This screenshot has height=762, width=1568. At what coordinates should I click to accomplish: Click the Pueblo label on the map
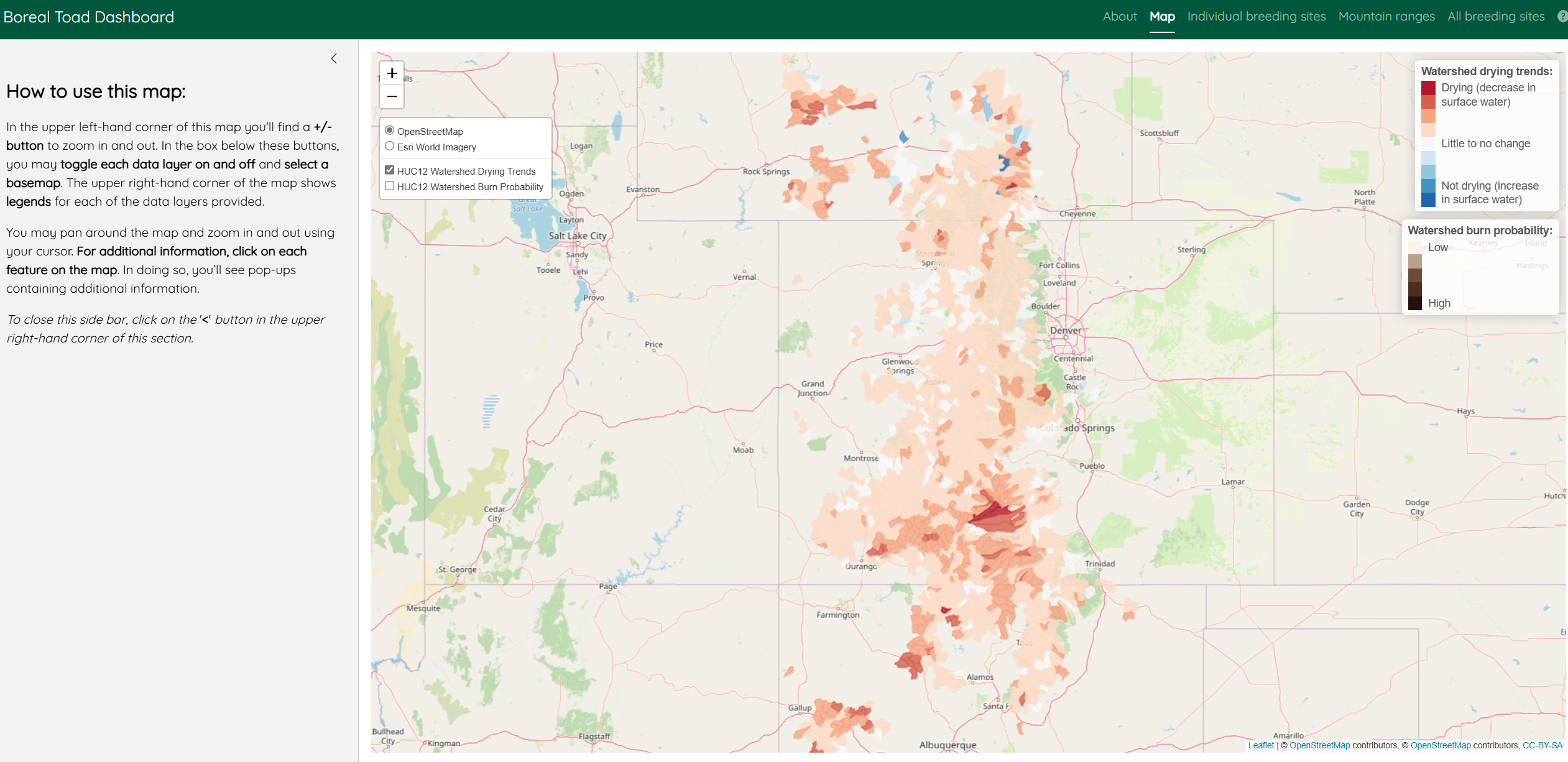tap(1092, 466)
